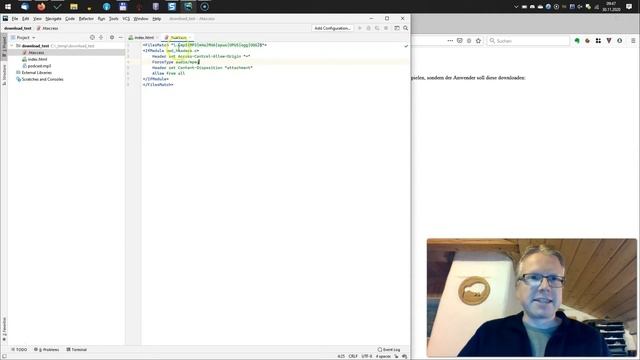Viewport: 640px width, 360px height.
Task: Click the Firefox icon in the taskbar
Action: (x=41, y=7)
